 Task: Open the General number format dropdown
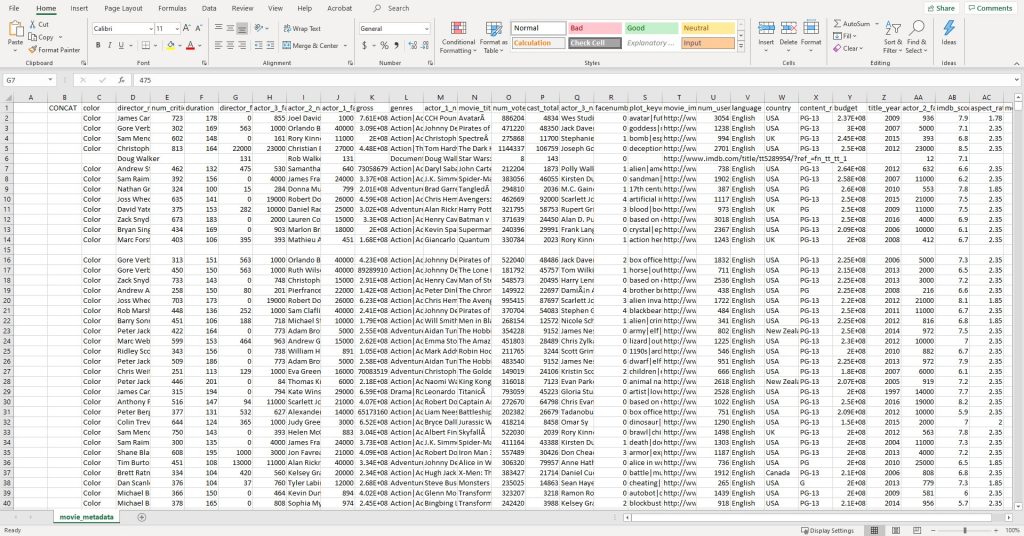tap(427, 29)
